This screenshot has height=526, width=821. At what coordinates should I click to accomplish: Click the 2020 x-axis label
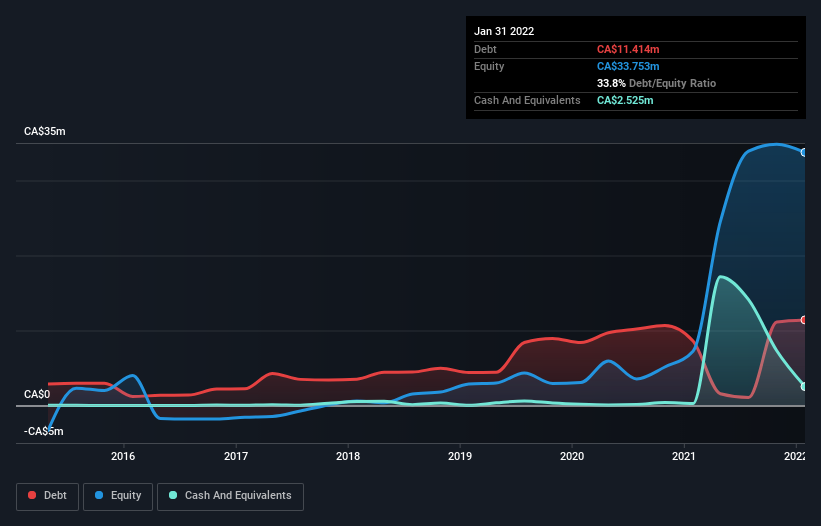[572, 456]
